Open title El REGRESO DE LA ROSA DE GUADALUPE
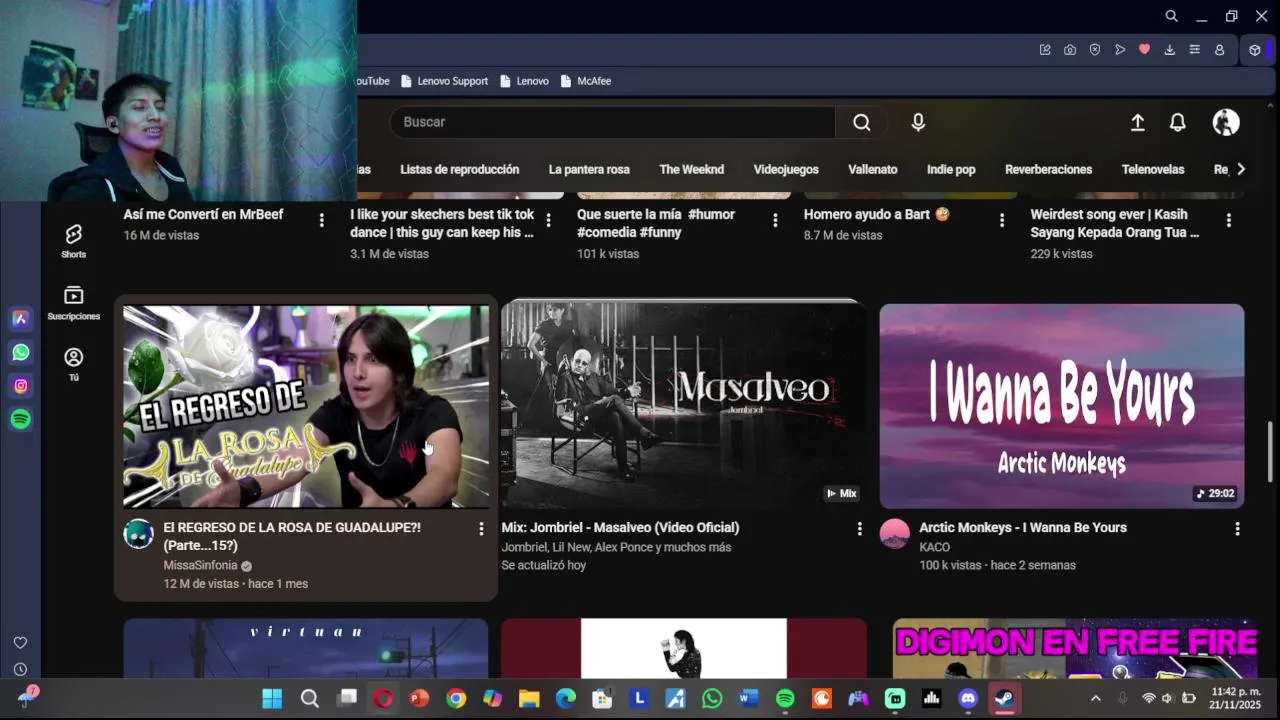 pyautogui.click(x=292, y=536)
